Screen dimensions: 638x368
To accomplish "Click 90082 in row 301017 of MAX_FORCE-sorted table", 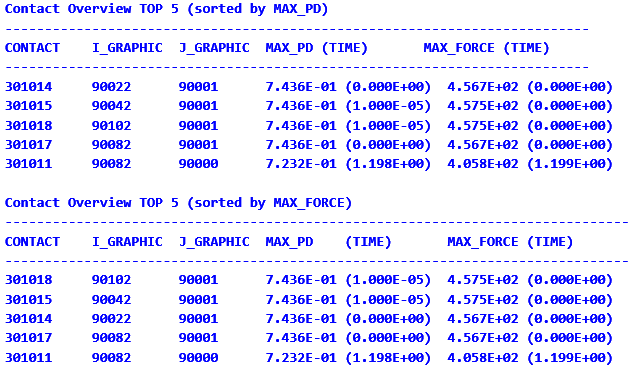I will (111, 337).
